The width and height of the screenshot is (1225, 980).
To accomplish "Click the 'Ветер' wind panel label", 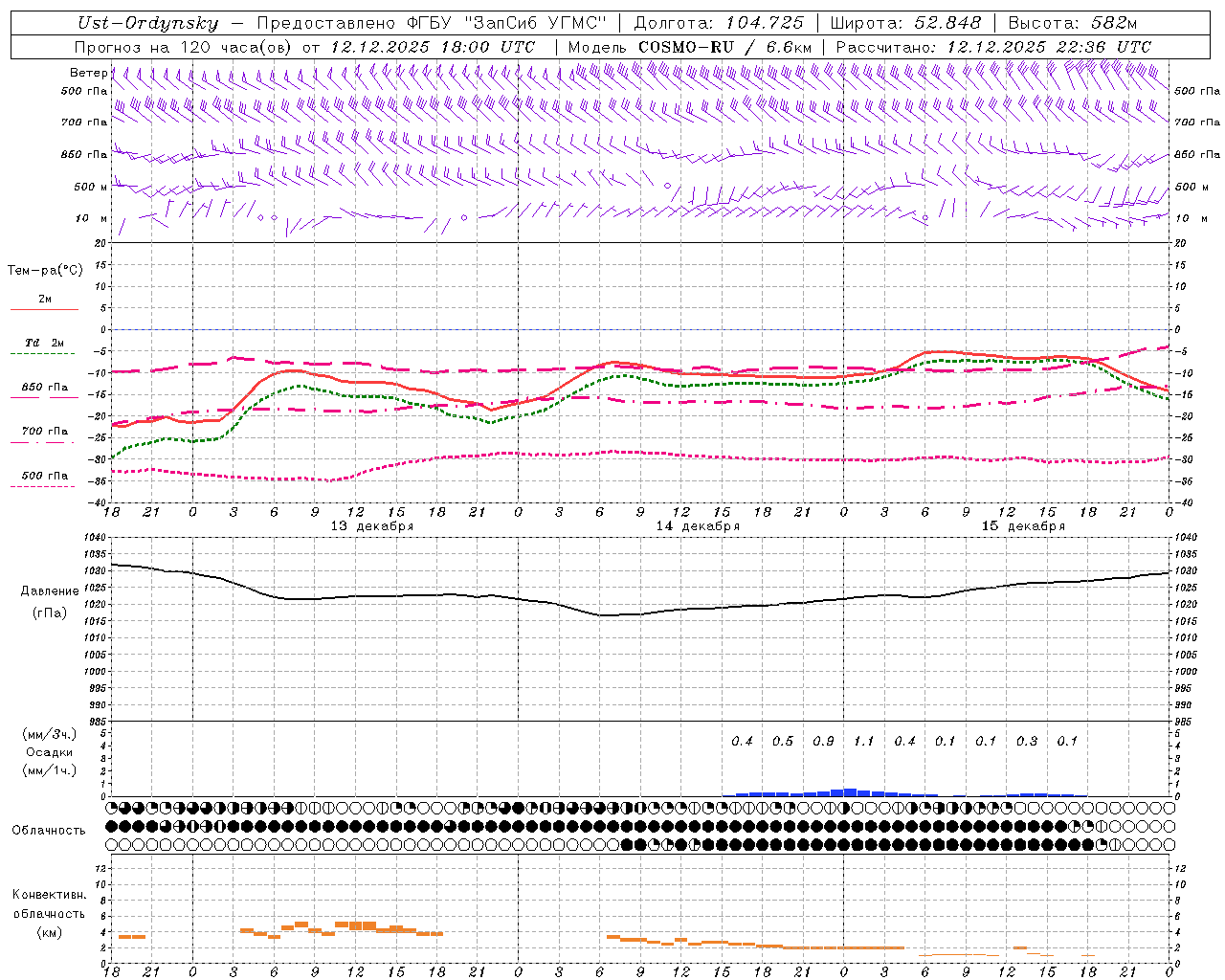I will (88, 73).
